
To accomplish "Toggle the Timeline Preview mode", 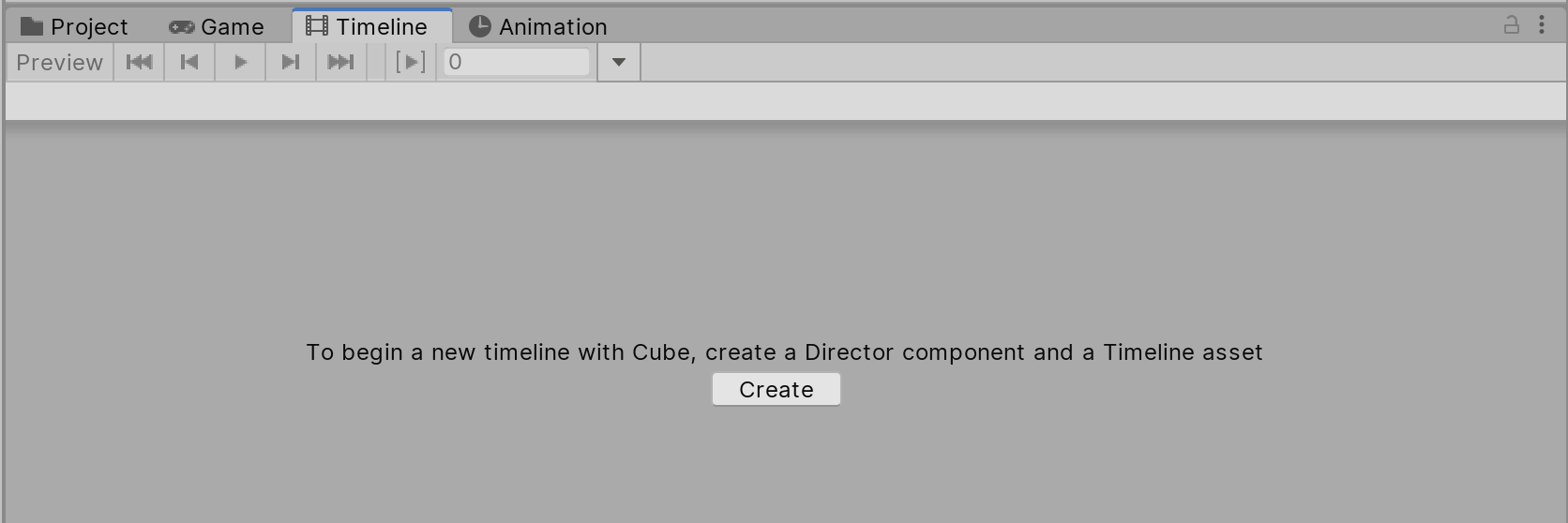I will tap(59, 63).
